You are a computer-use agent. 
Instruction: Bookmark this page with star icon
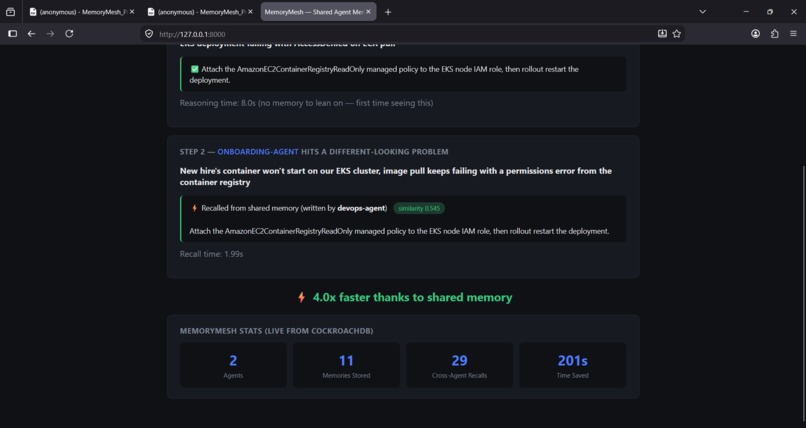tap(677, 34)
